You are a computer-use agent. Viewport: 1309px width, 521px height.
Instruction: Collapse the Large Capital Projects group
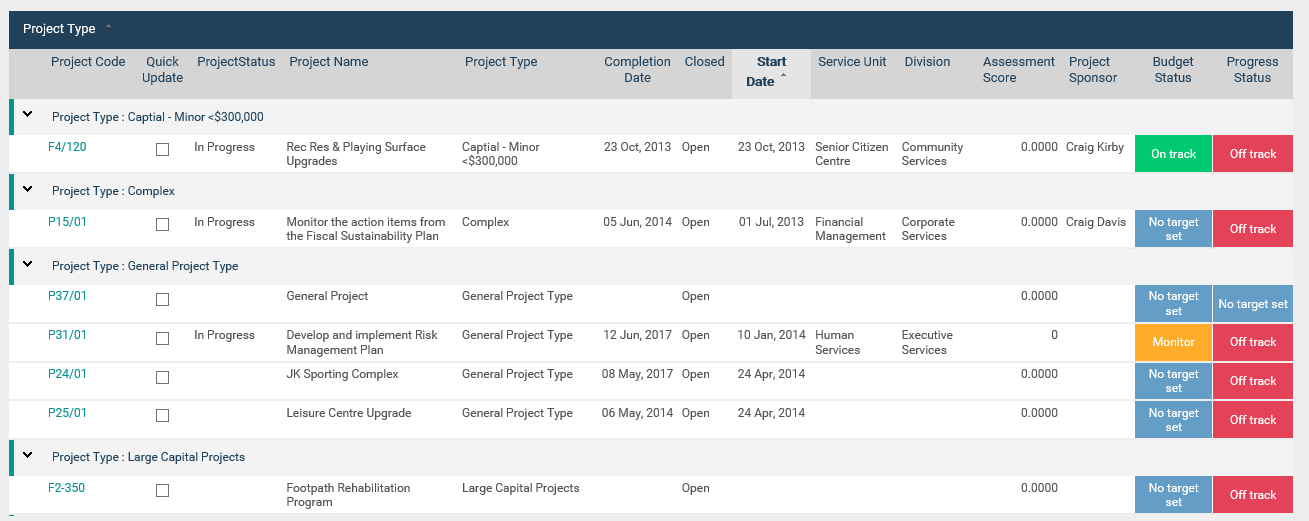click(x=28, y=456)
